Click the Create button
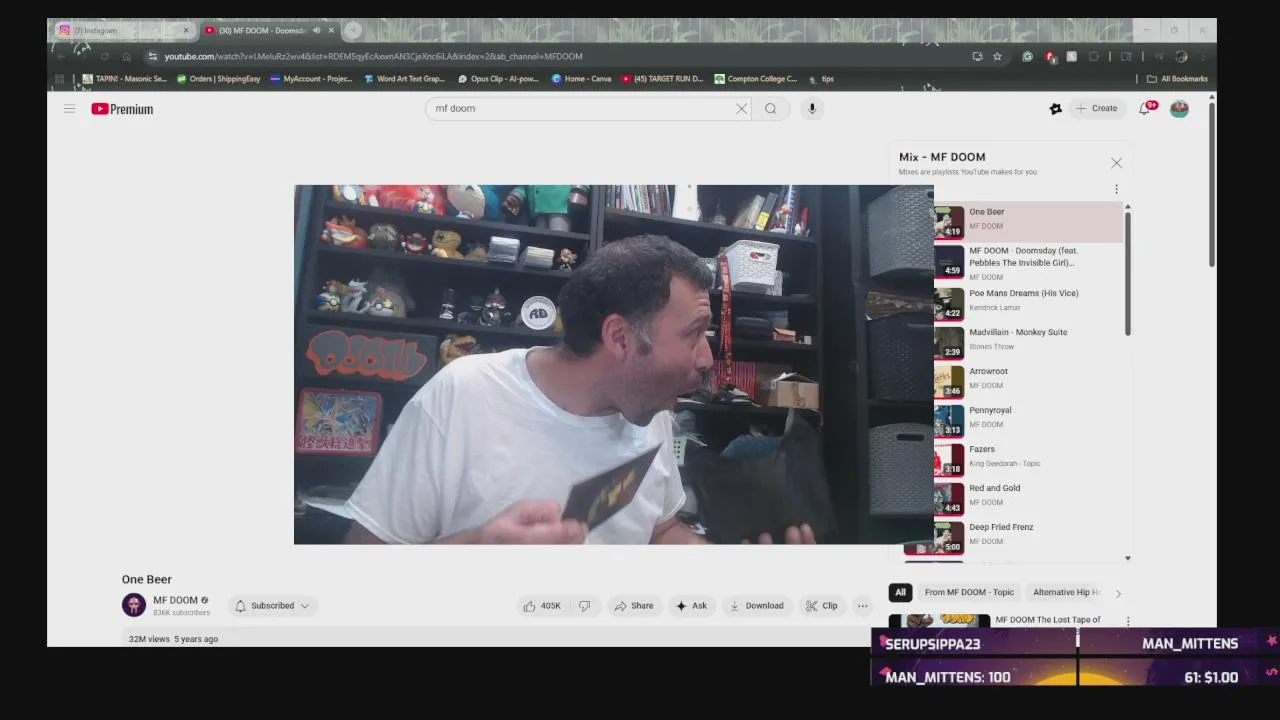The width and height of the screenshot is (1280, 720). (1096, 108)
